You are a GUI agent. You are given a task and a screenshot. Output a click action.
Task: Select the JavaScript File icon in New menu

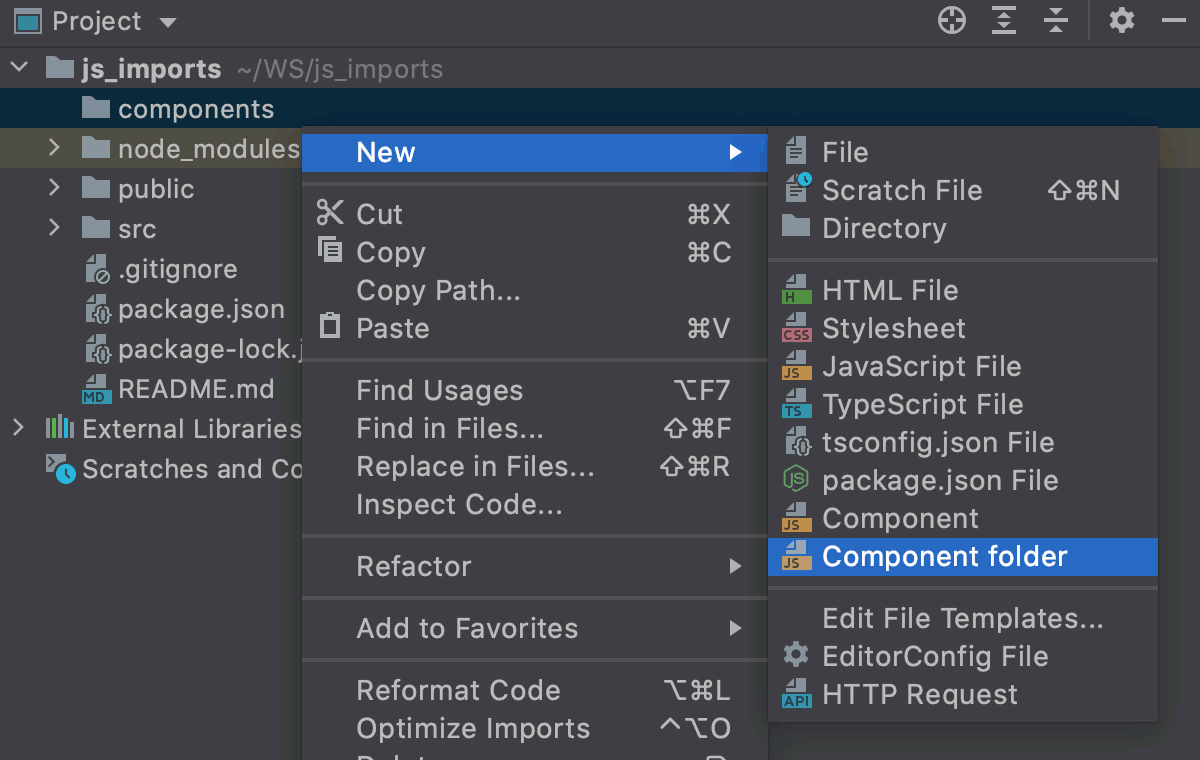pyautogui.click(x=797, y=367)
